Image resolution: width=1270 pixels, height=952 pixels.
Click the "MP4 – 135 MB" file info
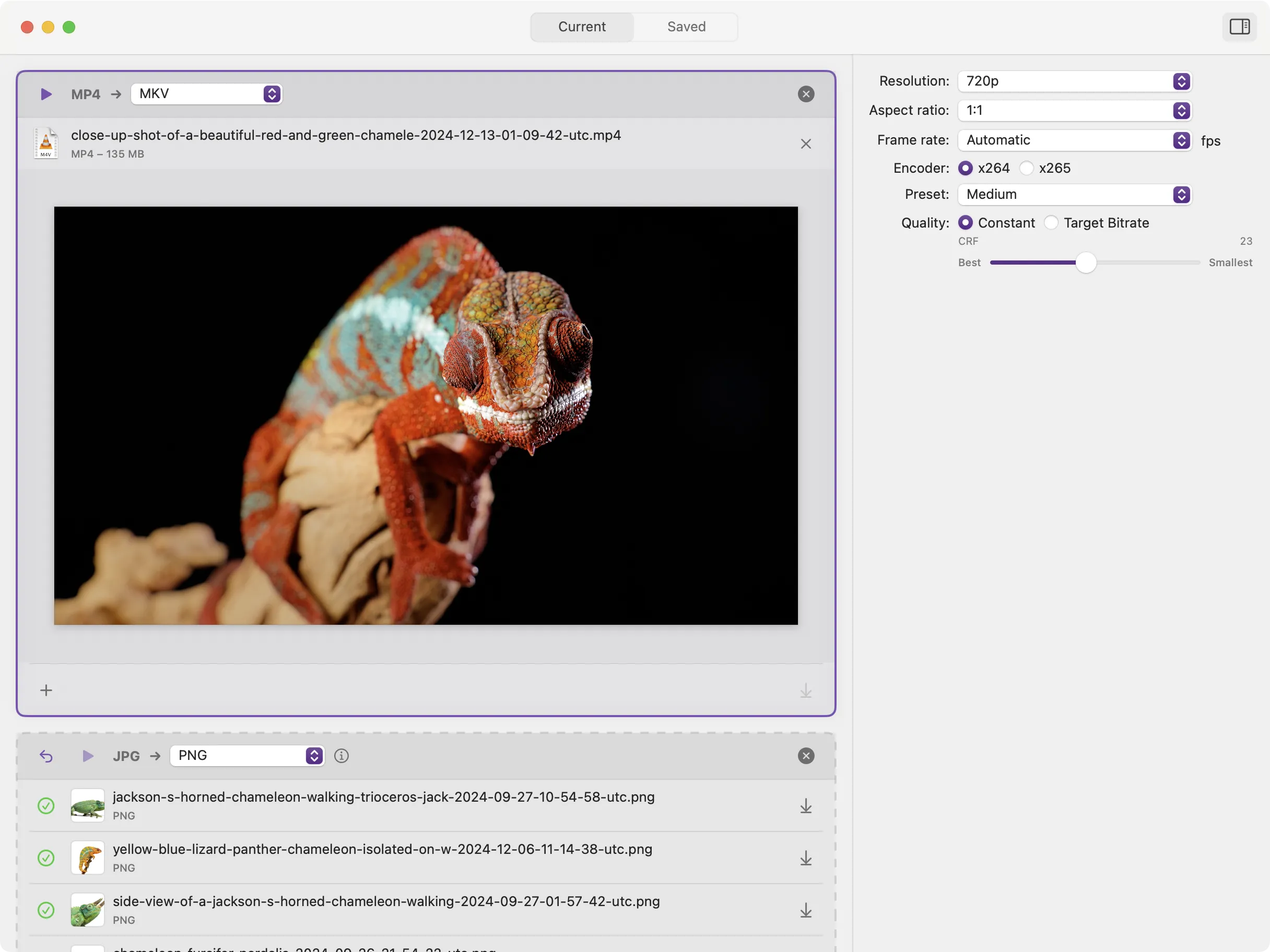click(108, 154)
